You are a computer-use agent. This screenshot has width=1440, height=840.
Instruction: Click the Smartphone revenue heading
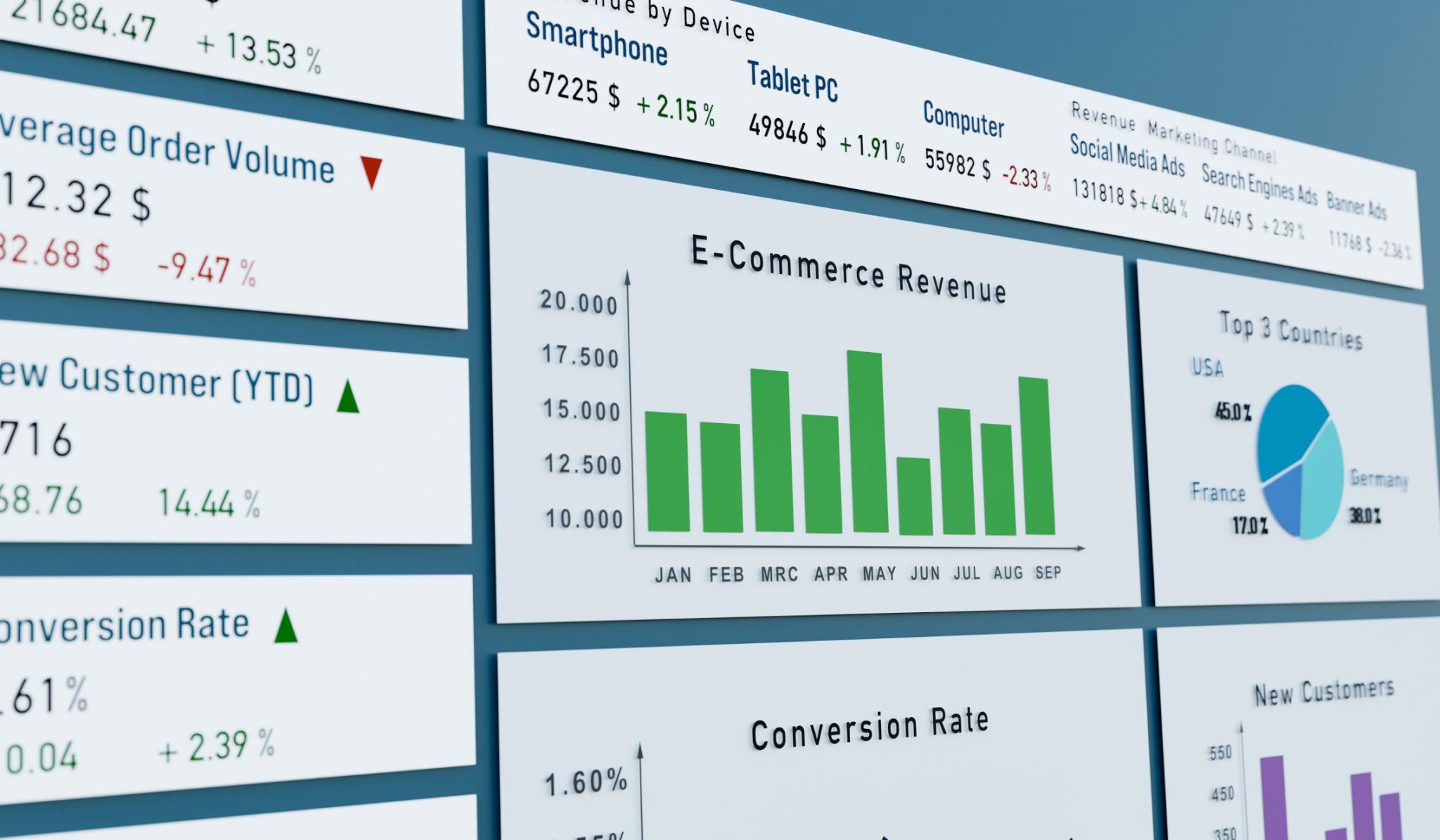point(596,39)
